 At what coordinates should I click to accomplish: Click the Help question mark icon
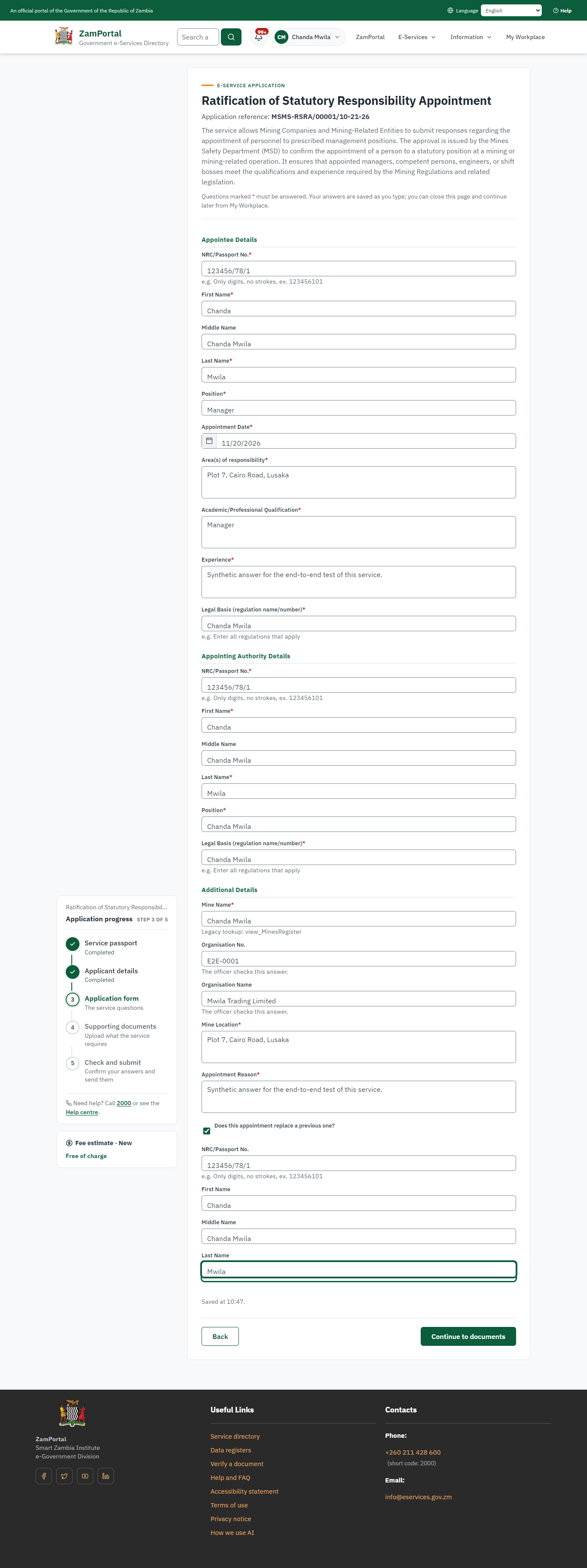tap(555, 10)
